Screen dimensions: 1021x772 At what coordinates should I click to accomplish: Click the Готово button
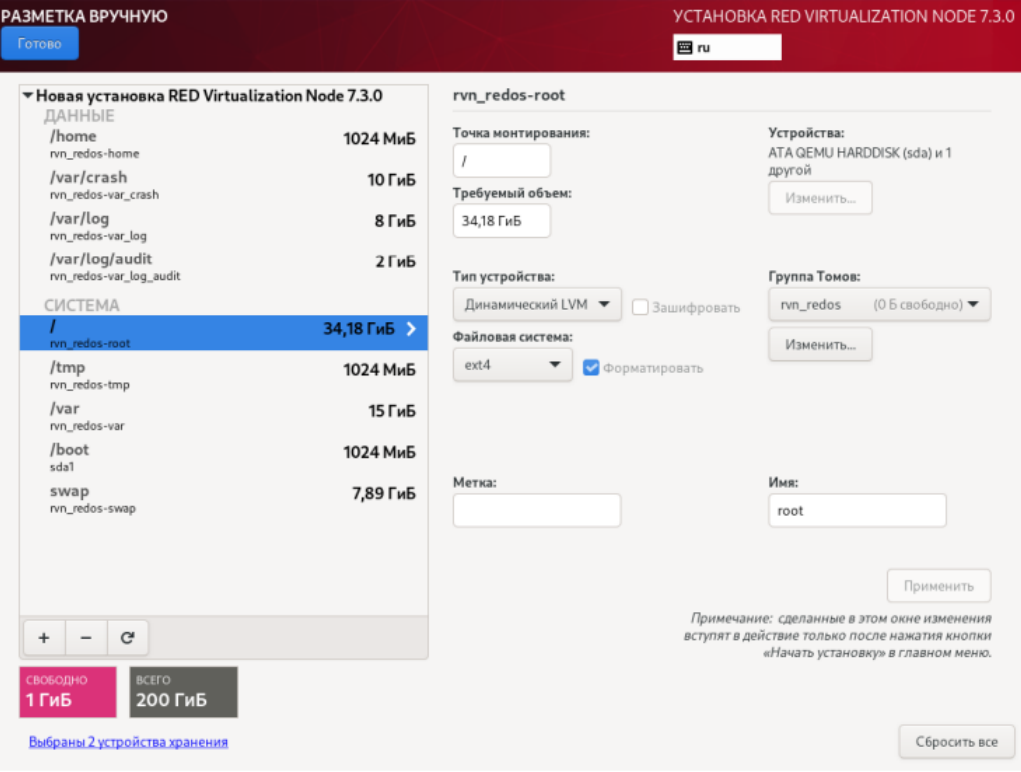(40, 44)
